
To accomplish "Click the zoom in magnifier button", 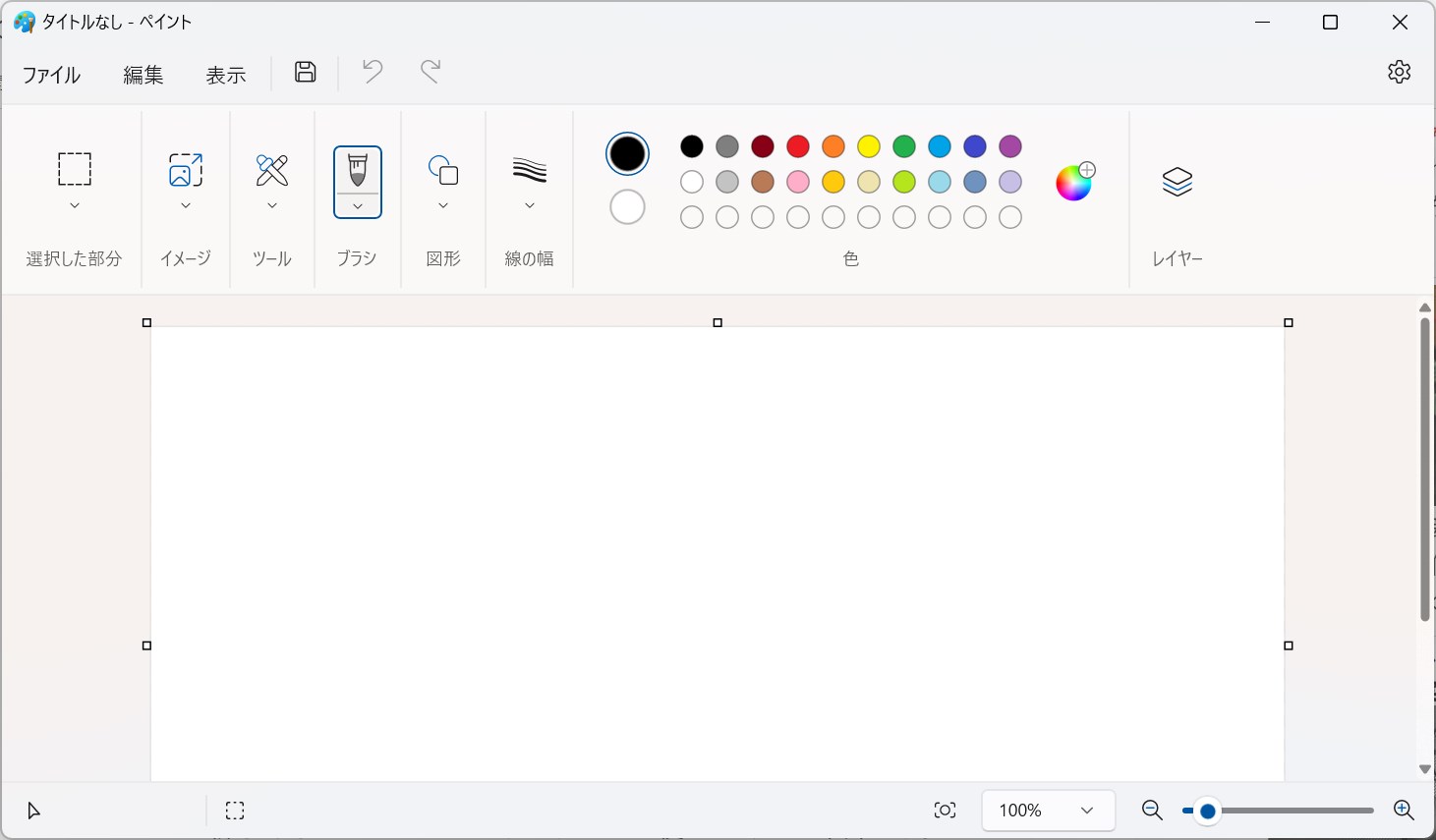I will pyautogui.click(x=1404, y=811).
